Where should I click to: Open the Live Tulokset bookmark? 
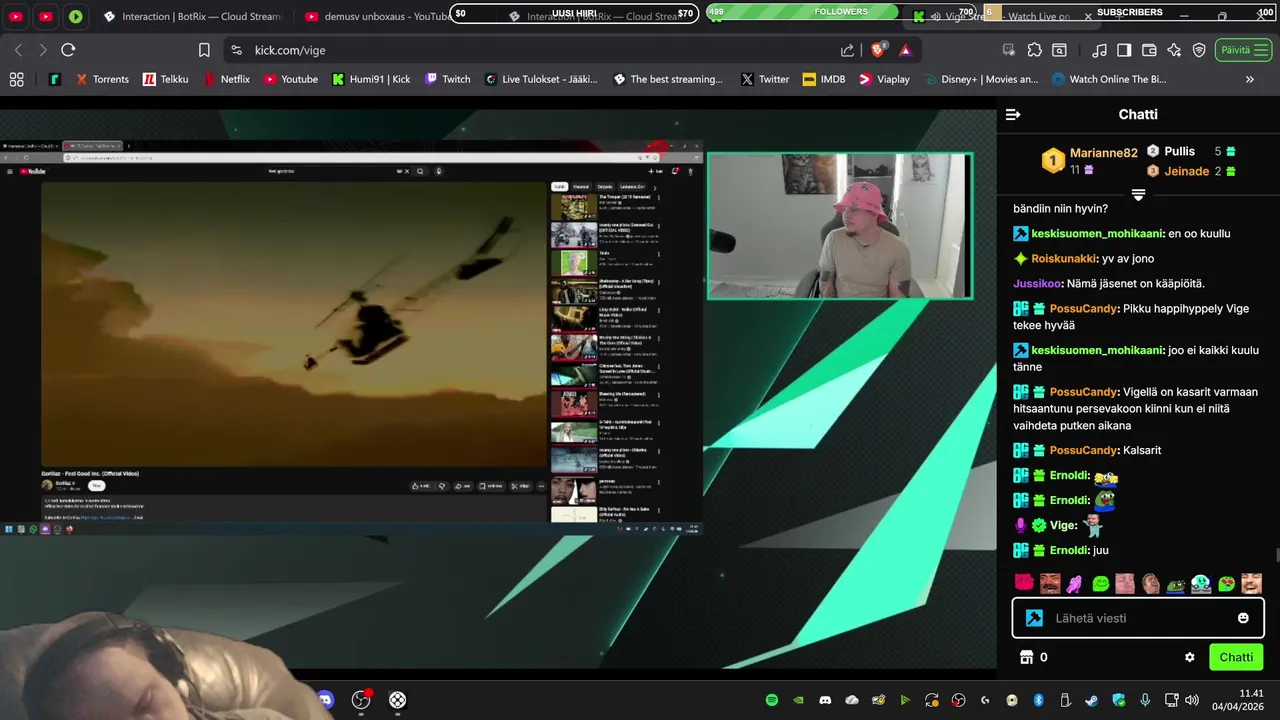pos(541,79)
